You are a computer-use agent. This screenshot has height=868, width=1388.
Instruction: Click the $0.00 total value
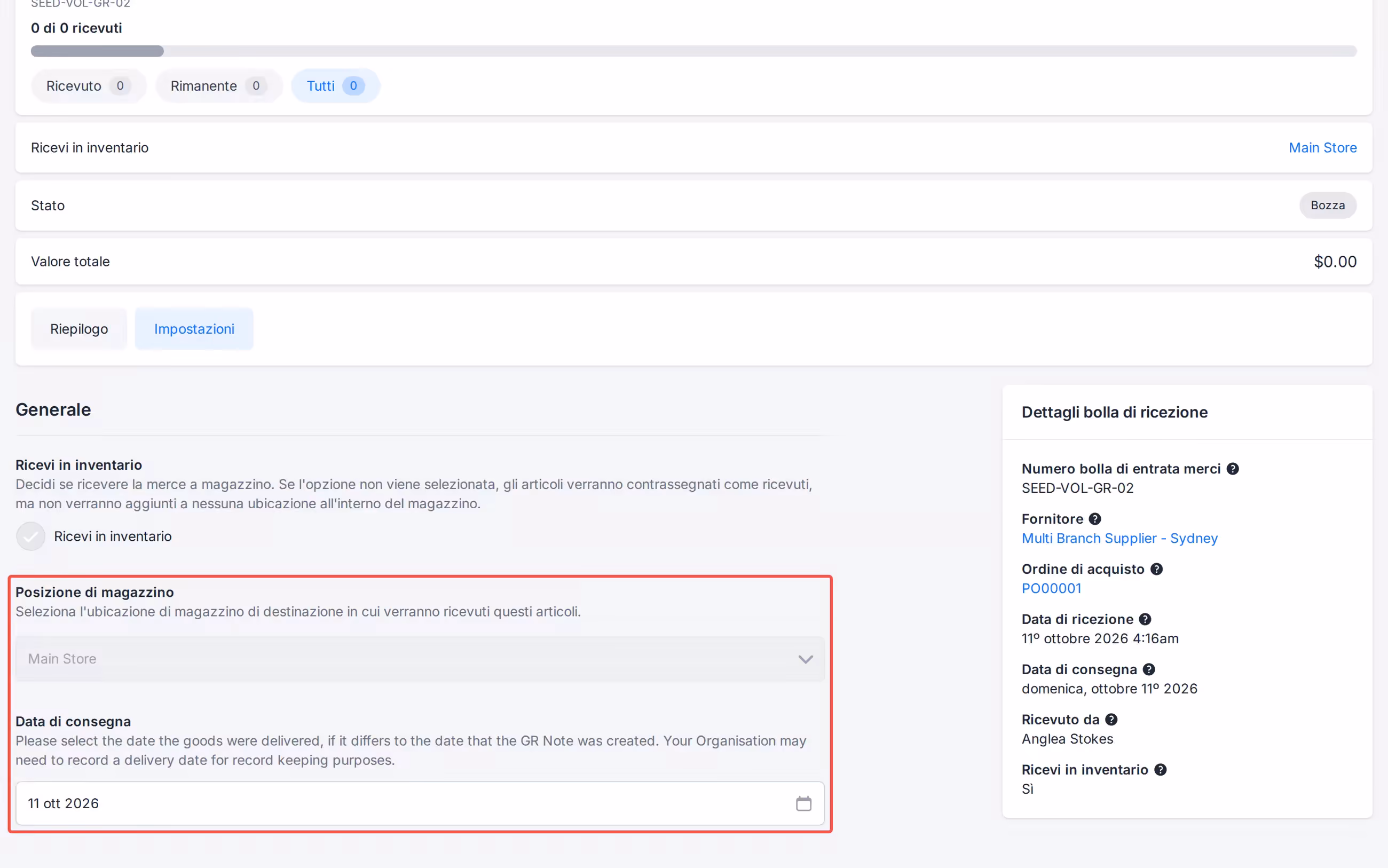1335,262
